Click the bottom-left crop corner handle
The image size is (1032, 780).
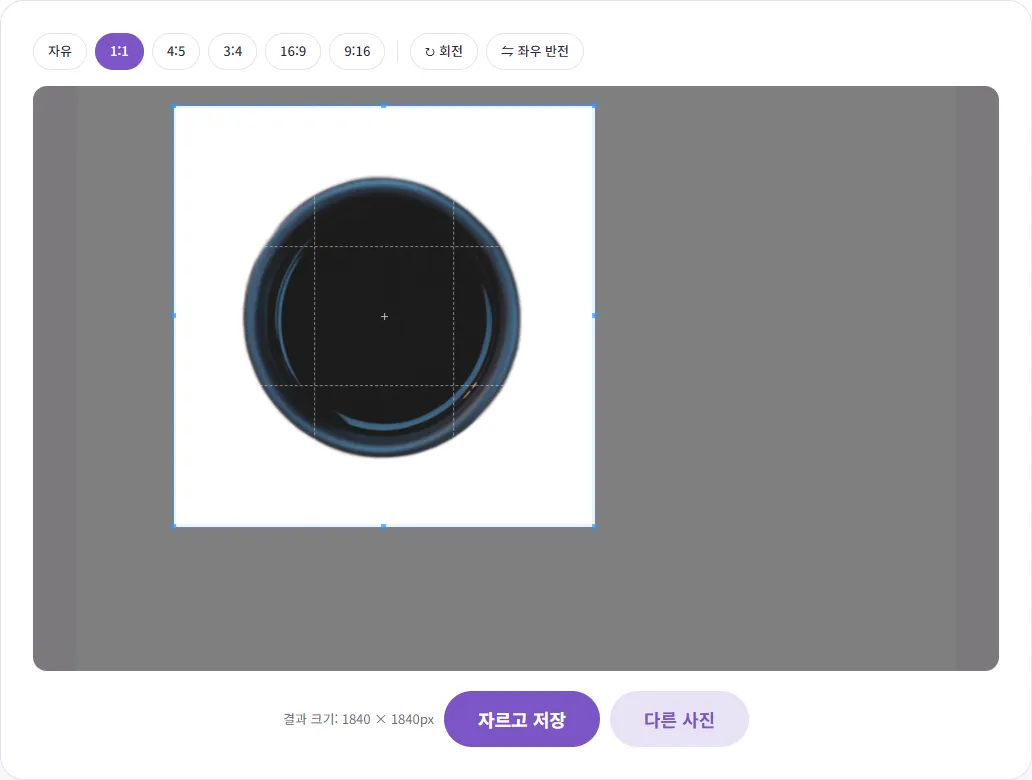174,526
